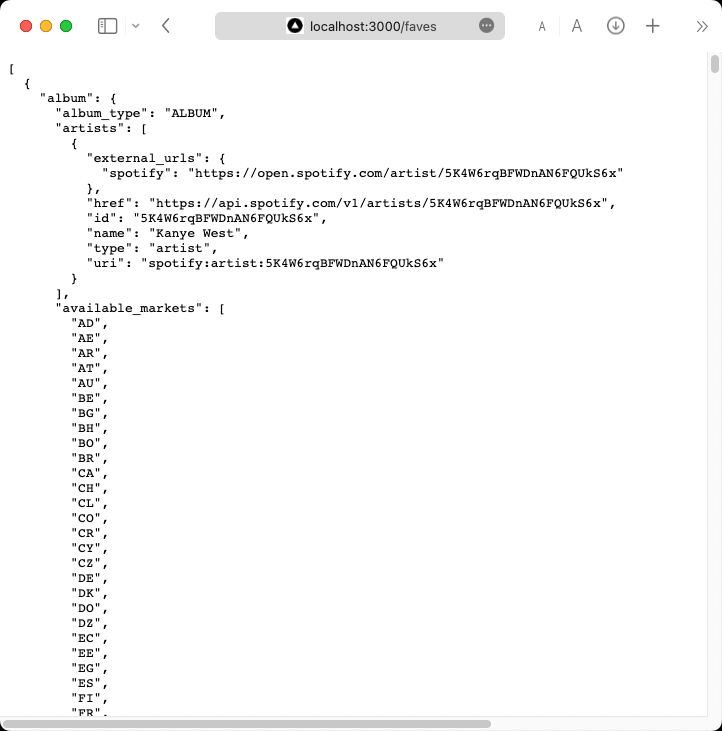The width and height of the screenshot is (722, 731).
Task: Increase text size with large A
Action: point(577,26)
